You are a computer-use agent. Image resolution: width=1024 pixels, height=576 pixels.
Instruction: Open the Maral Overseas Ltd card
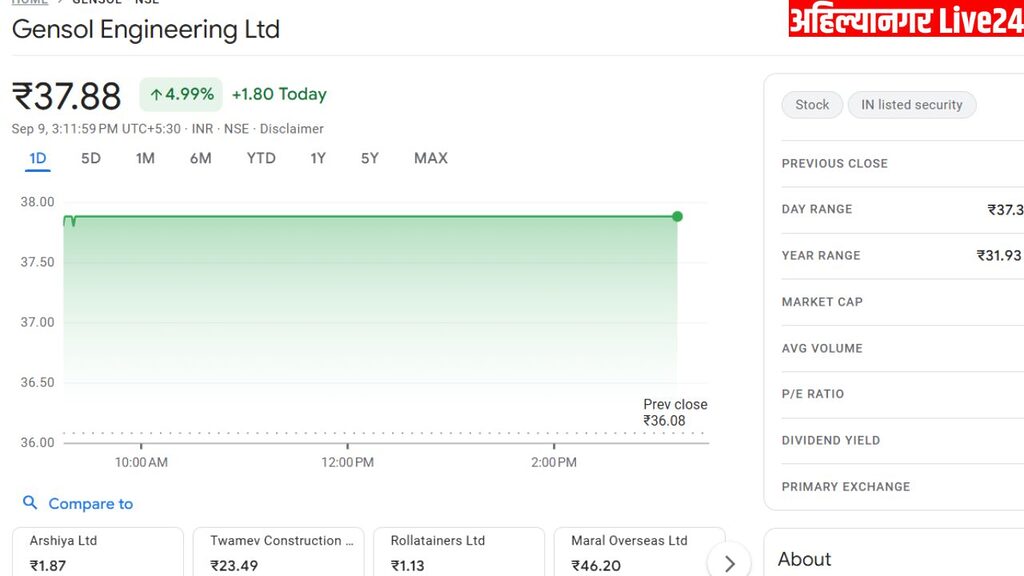(x=639, y=552)
